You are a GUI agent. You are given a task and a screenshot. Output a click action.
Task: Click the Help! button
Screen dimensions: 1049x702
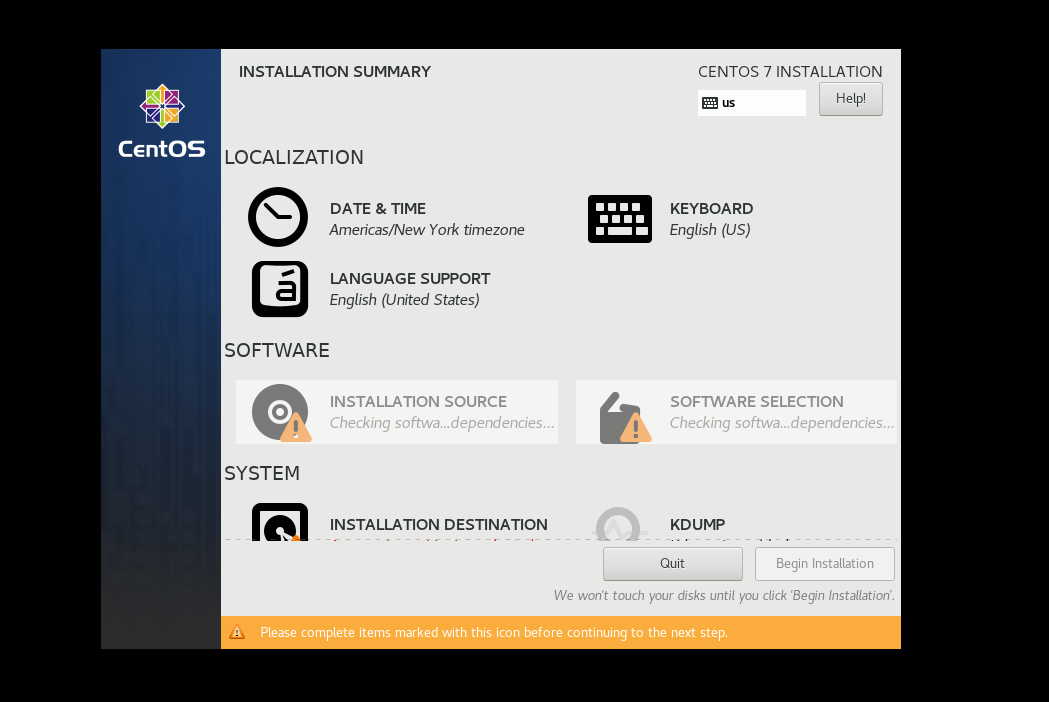pos(850,99)
